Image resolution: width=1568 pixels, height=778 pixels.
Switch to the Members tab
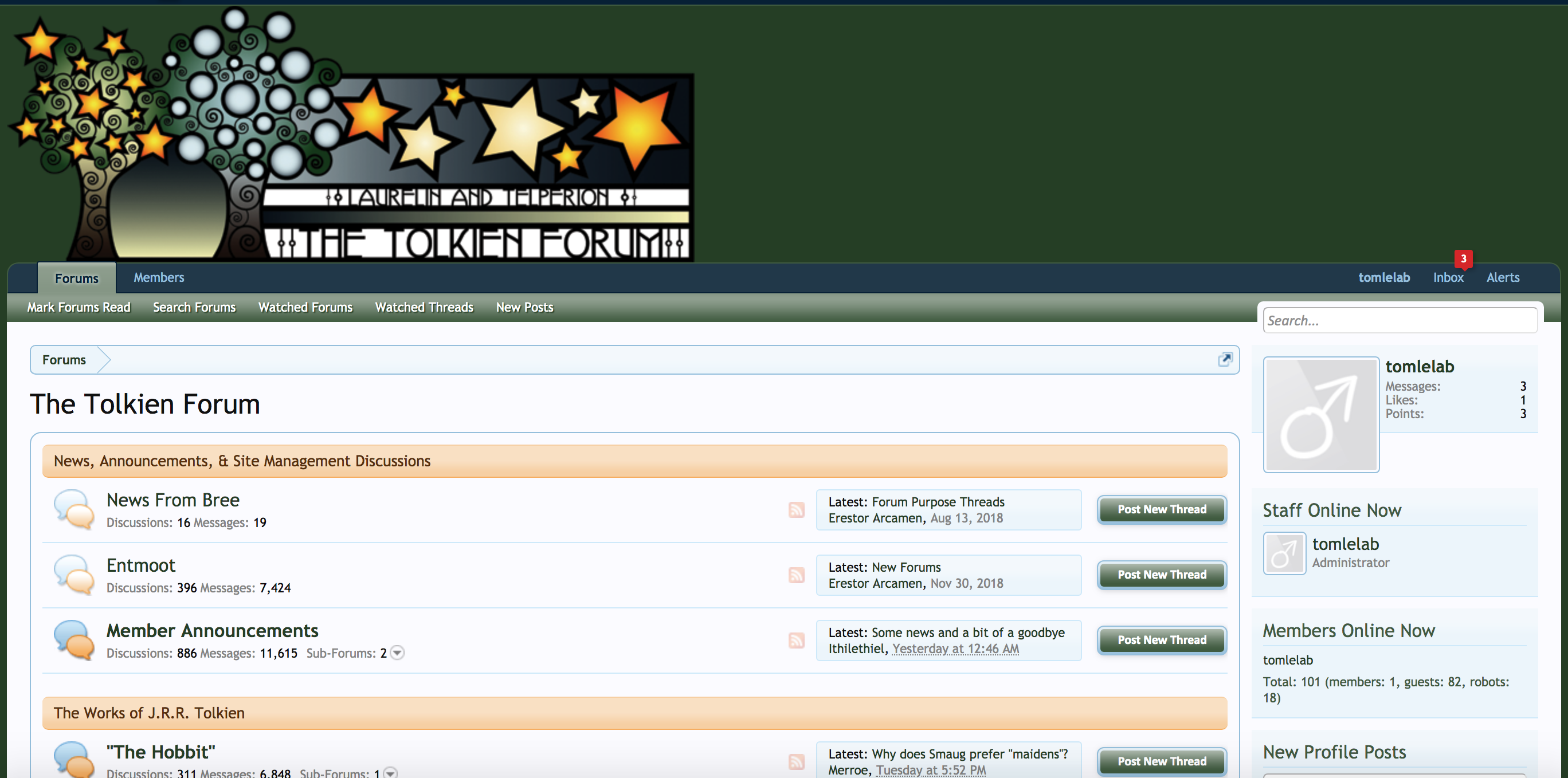tap(159, 277)
